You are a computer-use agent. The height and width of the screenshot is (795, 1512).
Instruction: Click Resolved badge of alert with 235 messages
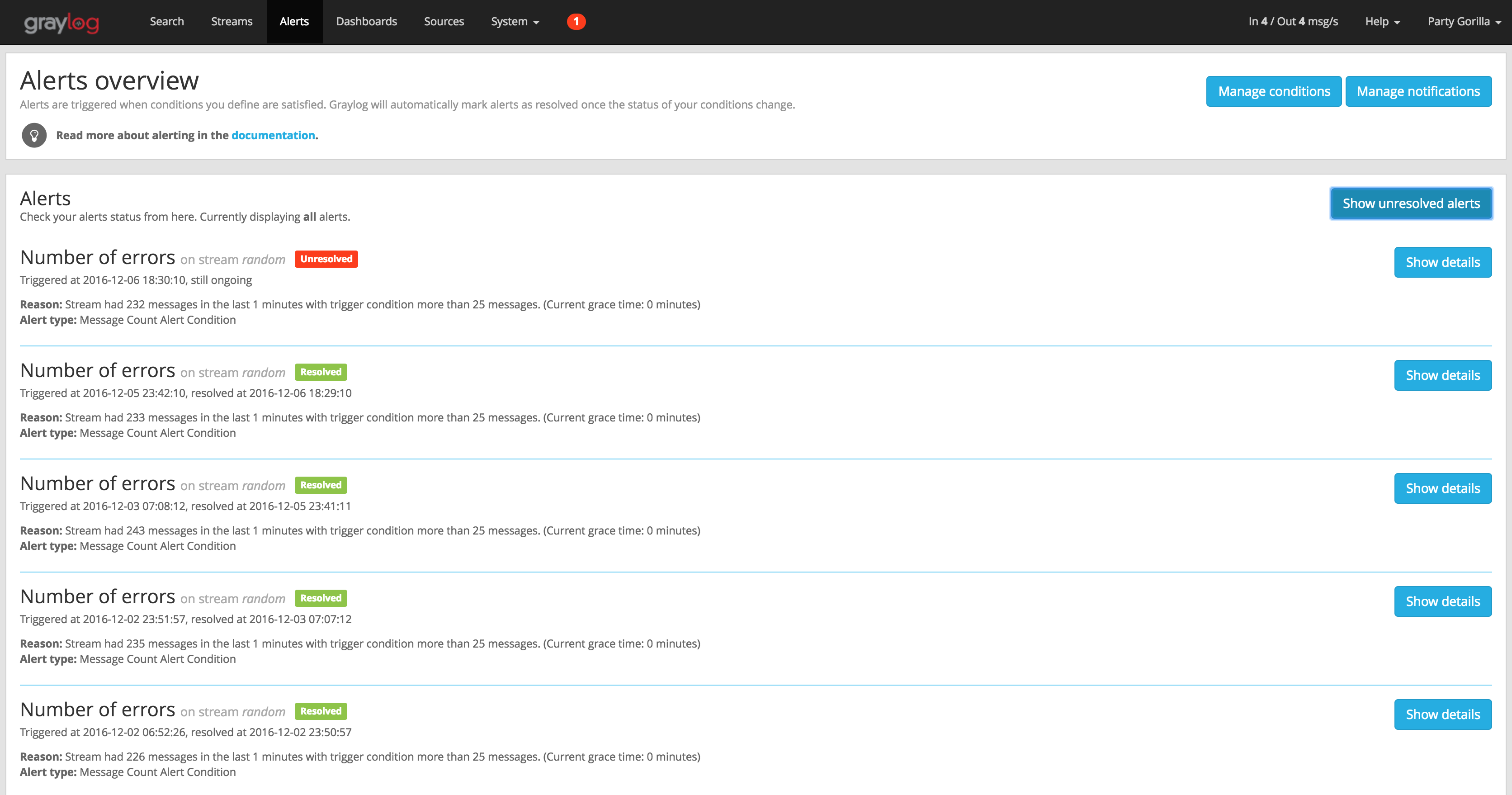(321, 598)
